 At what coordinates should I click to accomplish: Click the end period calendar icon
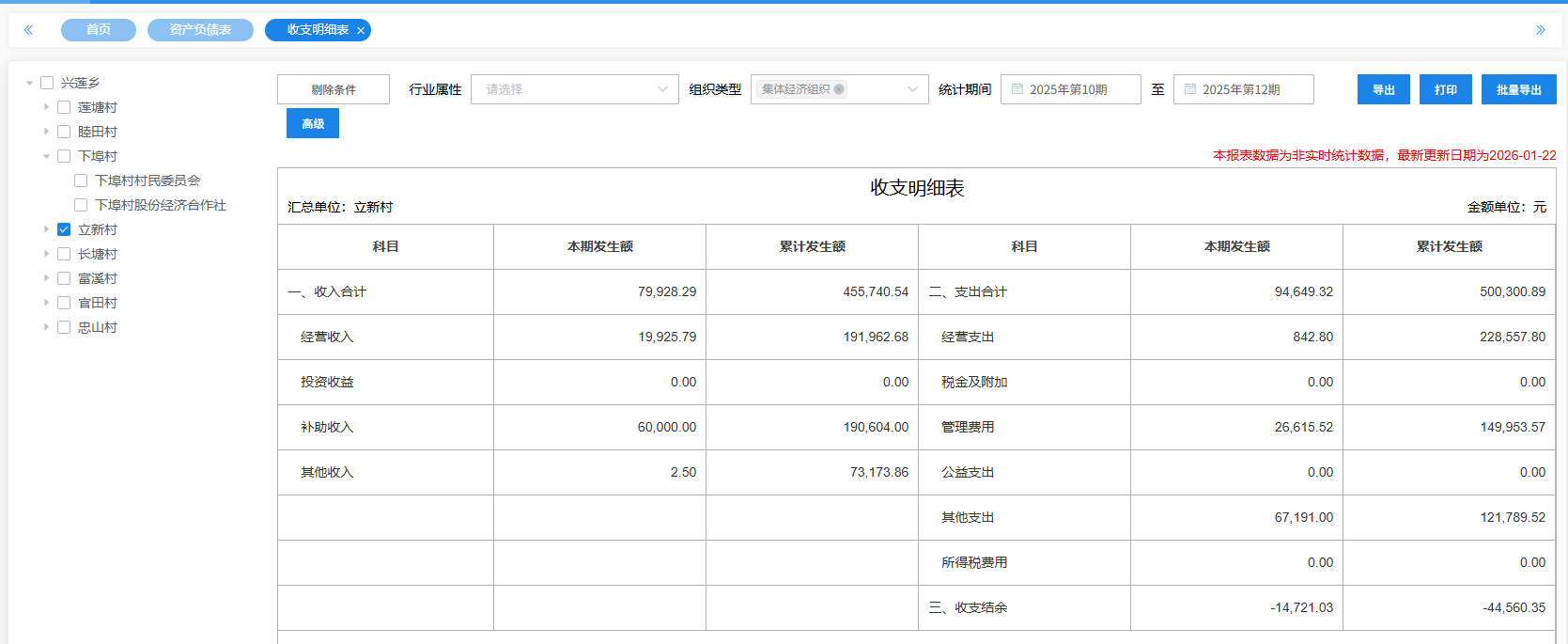[x=1190, y=89]
